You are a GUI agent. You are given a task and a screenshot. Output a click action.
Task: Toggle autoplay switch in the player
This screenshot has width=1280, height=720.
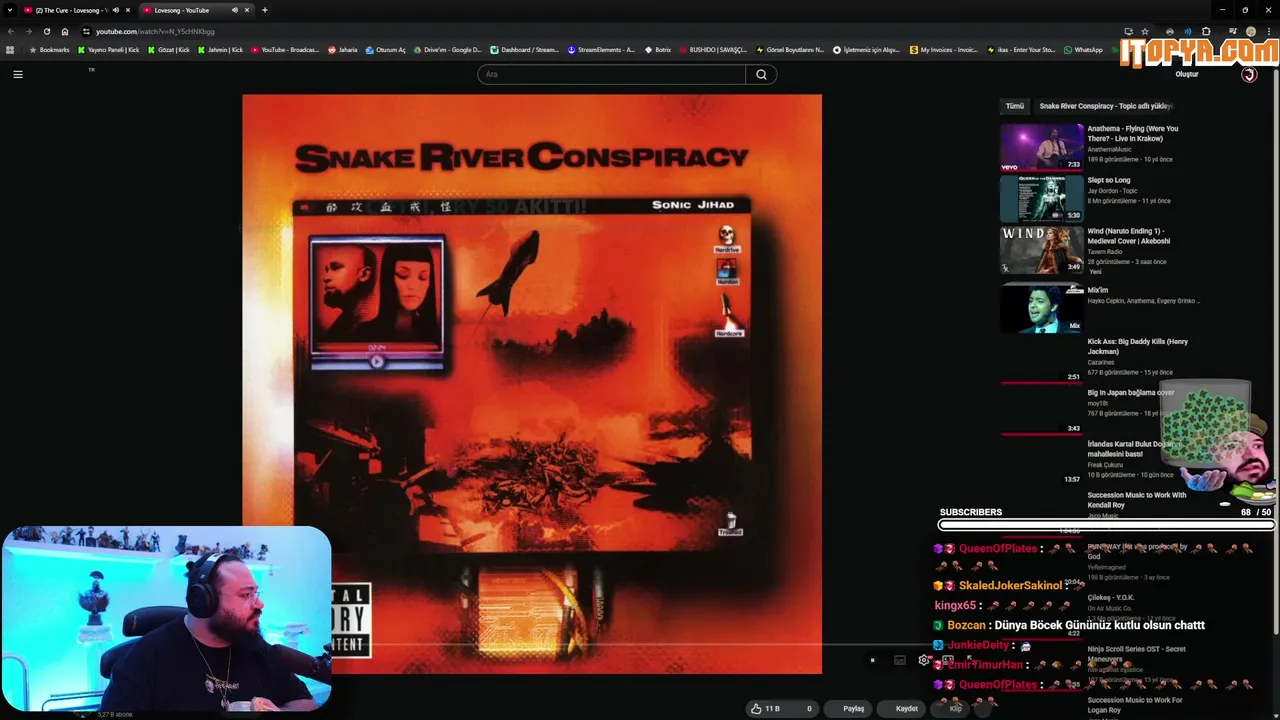[872, 660]
